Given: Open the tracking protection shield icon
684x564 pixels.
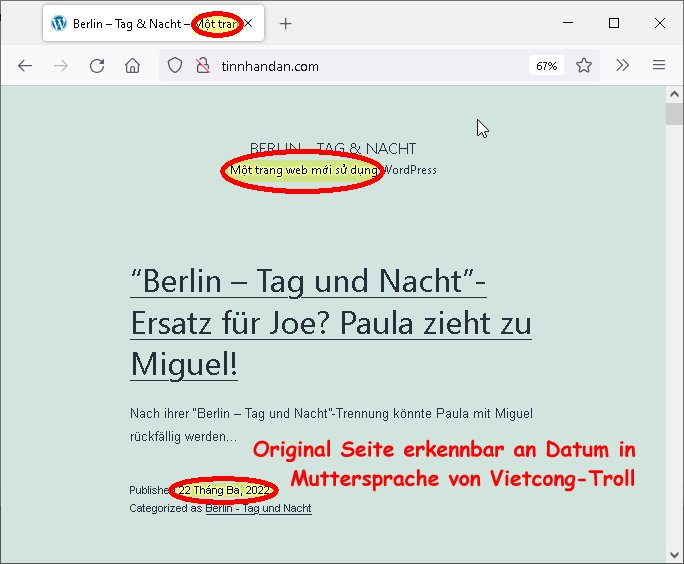Looking at the screenshot, I should coord(175,66).
